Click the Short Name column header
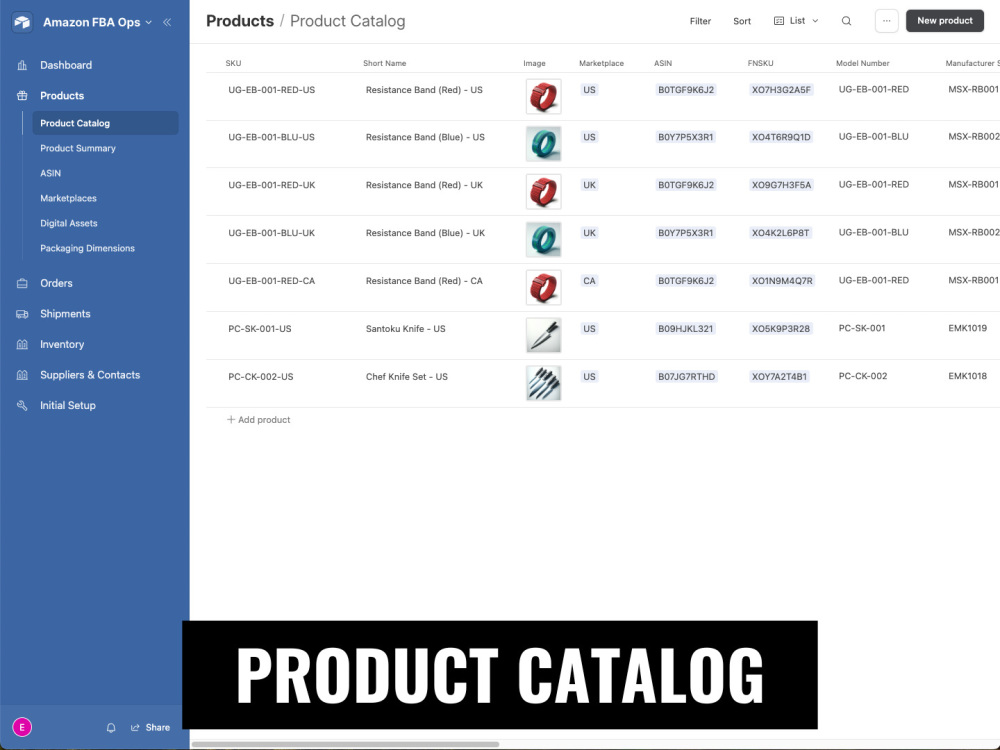1000x750 pixels. click(x=385, y=63)
